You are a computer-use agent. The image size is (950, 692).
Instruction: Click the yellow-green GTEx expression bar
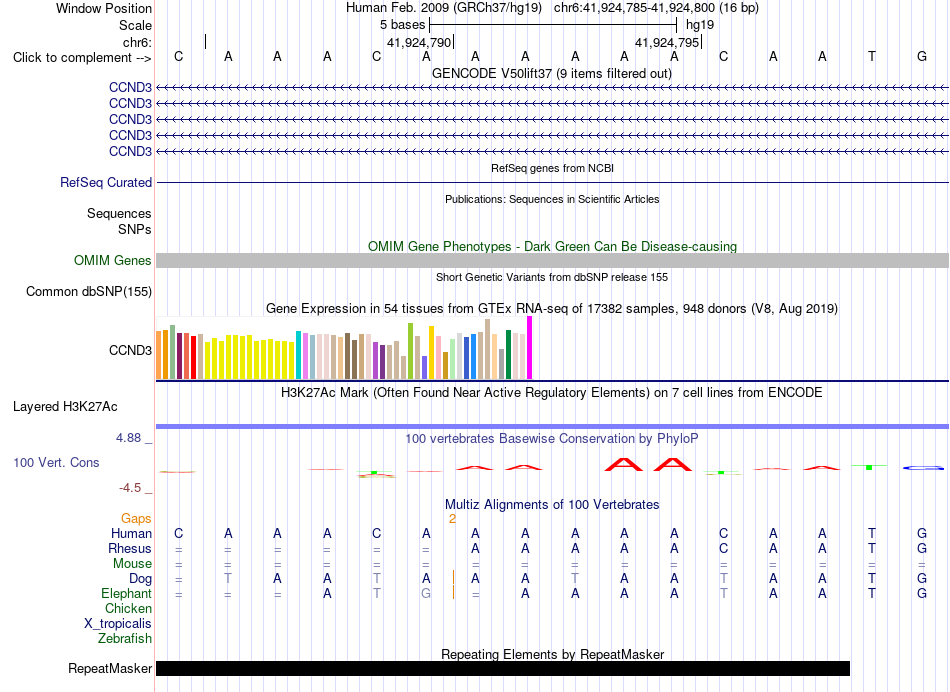coord(410,351)
